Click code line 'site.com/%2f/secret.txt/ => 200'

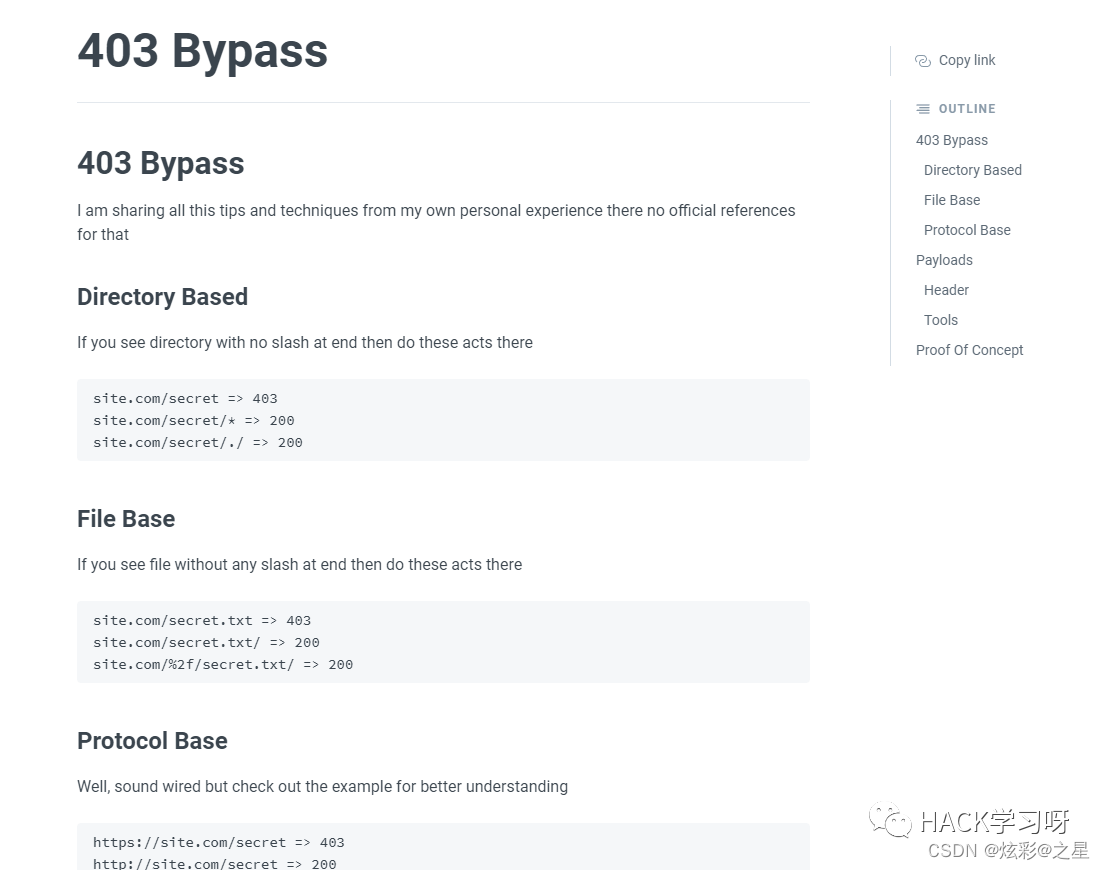click(x=223, y=664)
